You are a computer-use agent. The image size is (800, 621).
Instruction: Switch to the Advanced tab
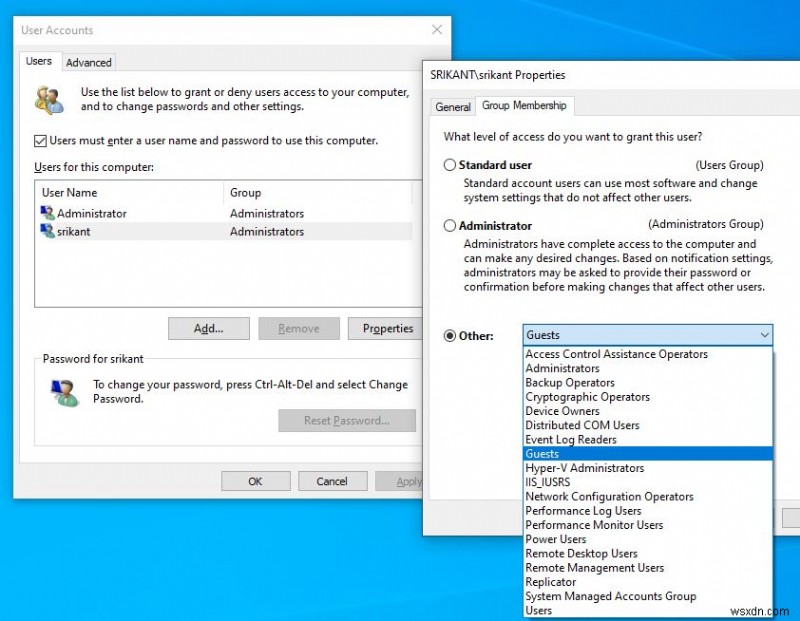pos(88,62)
